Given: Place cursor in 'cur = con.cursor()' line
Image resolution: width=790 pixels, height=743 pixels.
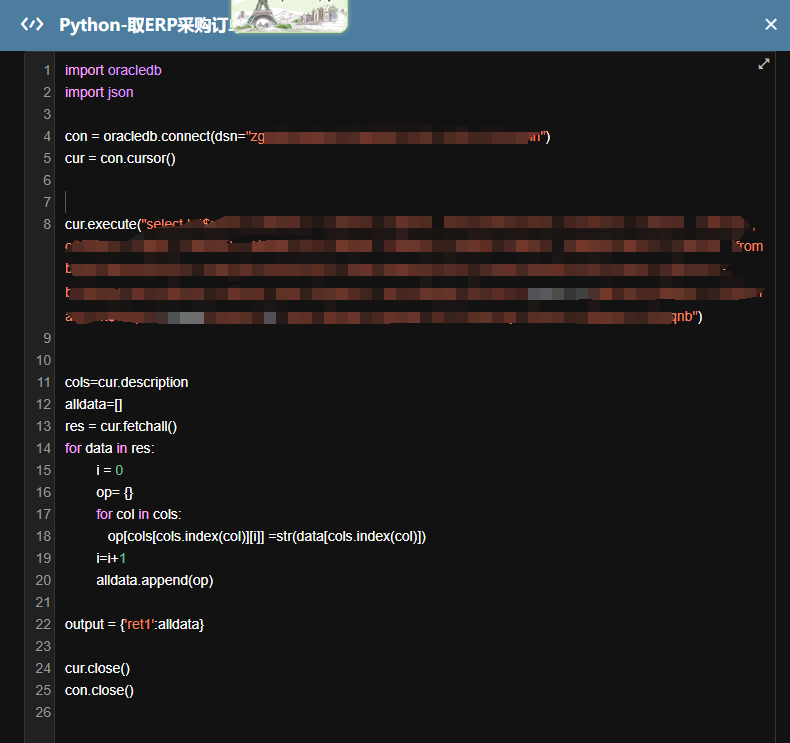Looking at the screenshot, I should [120, 158].
